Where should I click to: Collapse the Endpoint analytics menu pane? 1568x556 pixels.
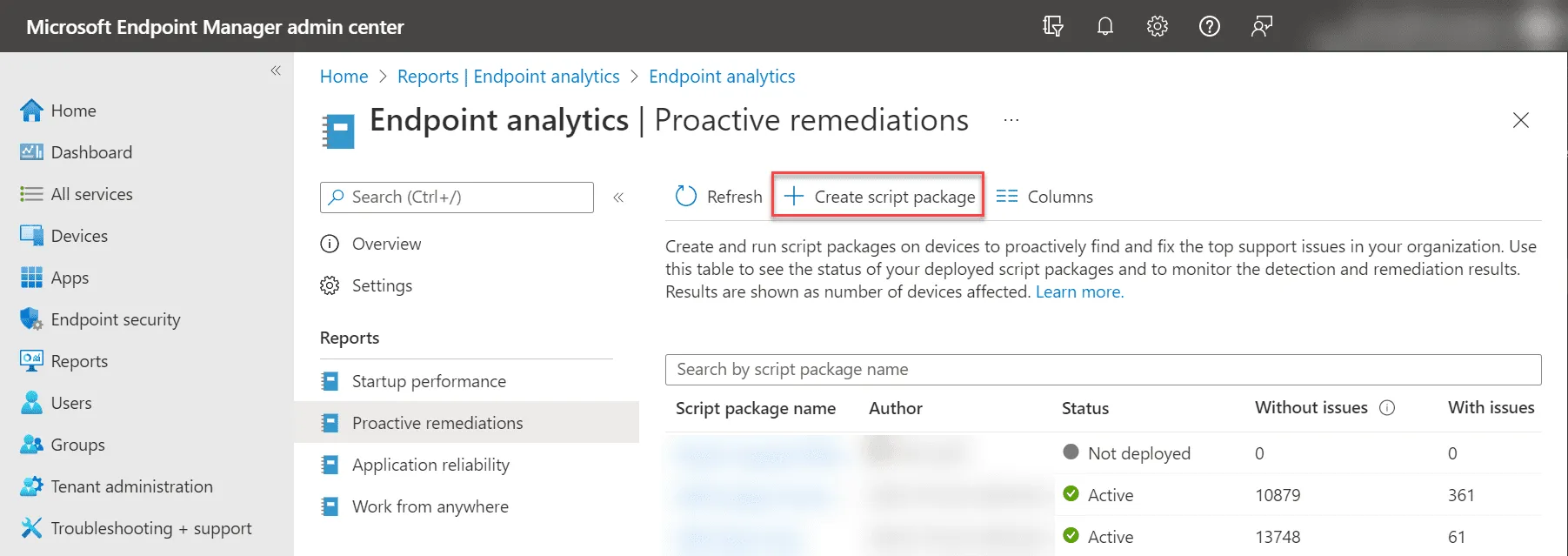(618, 198)
